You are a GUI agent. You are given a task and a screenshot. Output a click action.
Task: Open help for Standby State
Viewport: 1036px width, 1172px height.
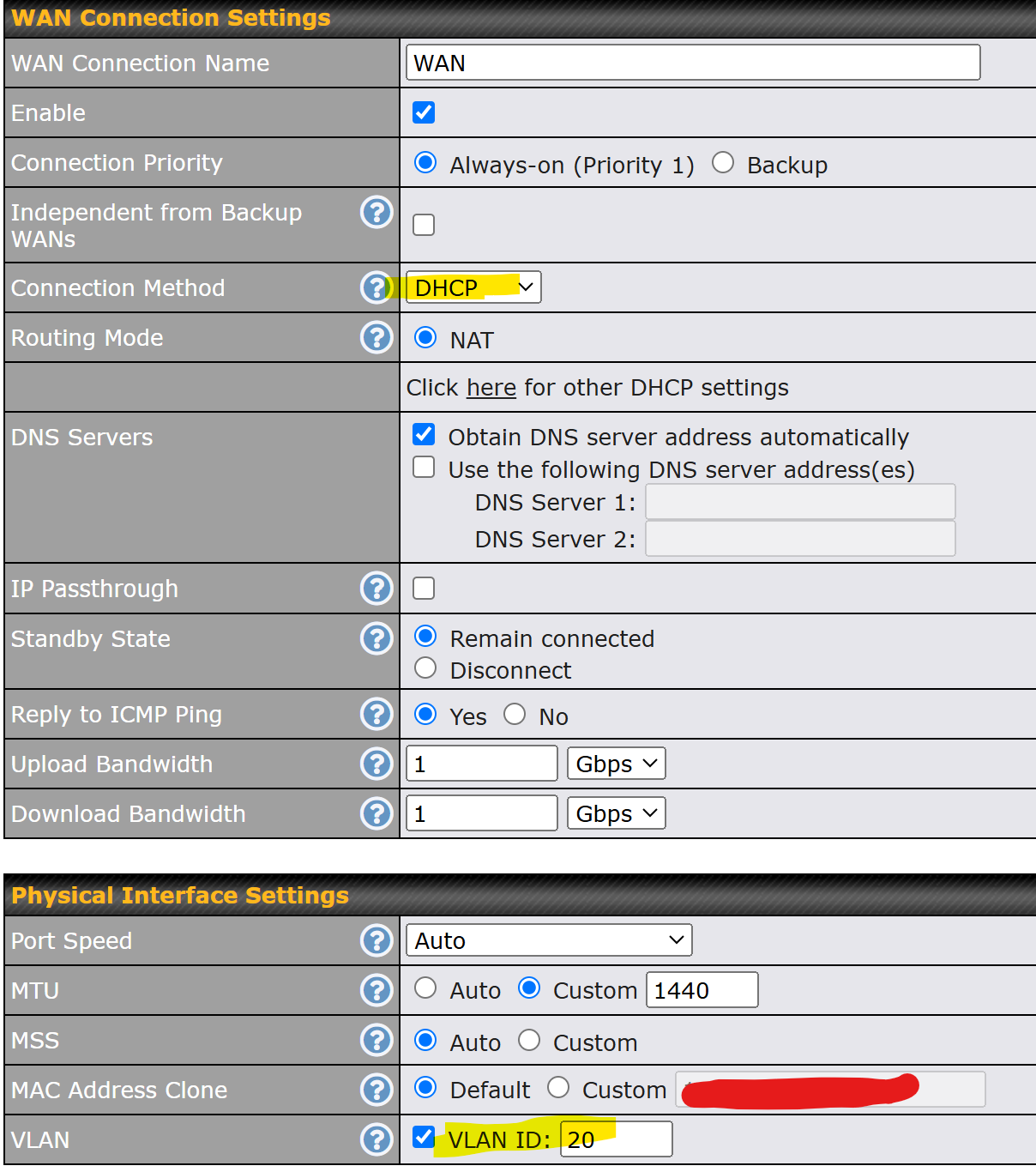coord(376,638)
